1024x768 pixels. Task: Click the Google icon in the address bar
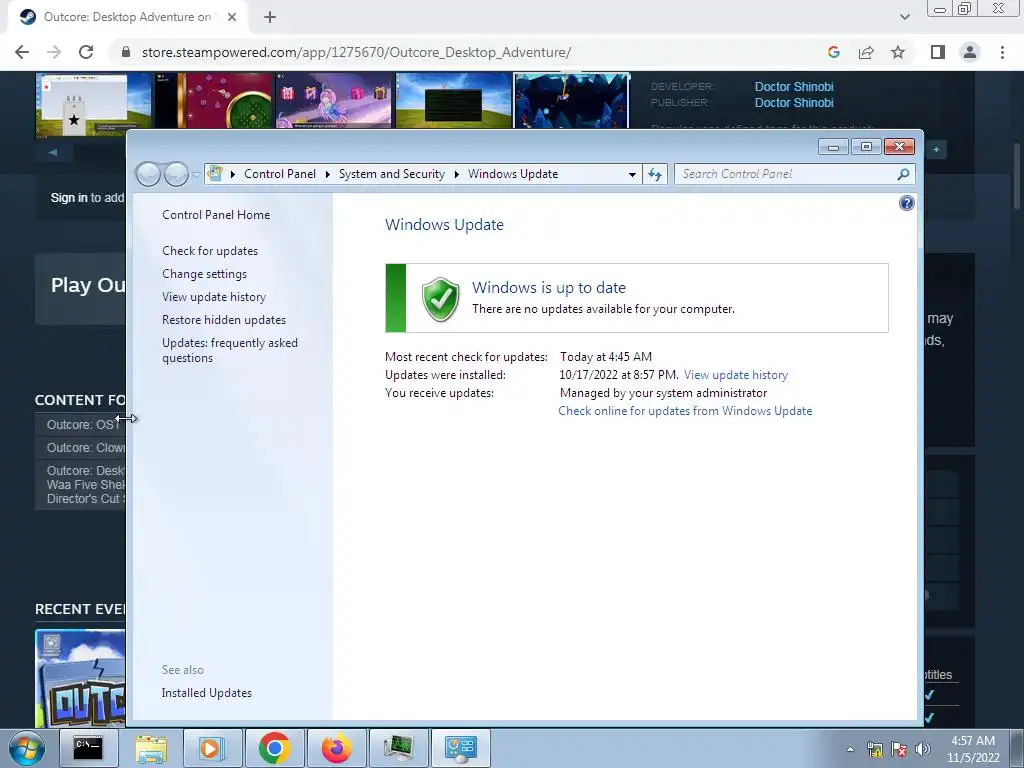[x=833, y=52]
